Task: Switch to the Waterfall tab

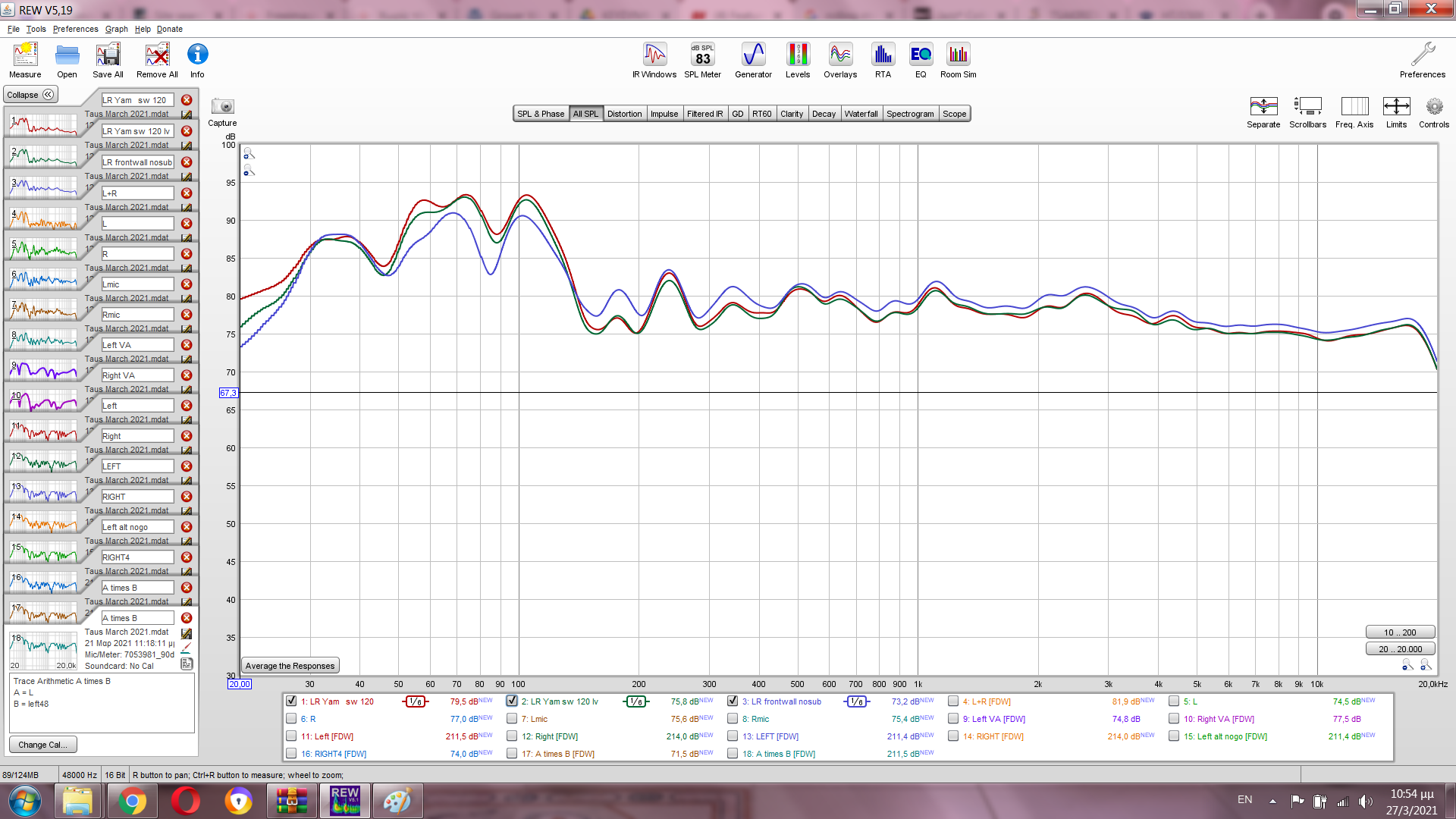Action: coord(861,114)
